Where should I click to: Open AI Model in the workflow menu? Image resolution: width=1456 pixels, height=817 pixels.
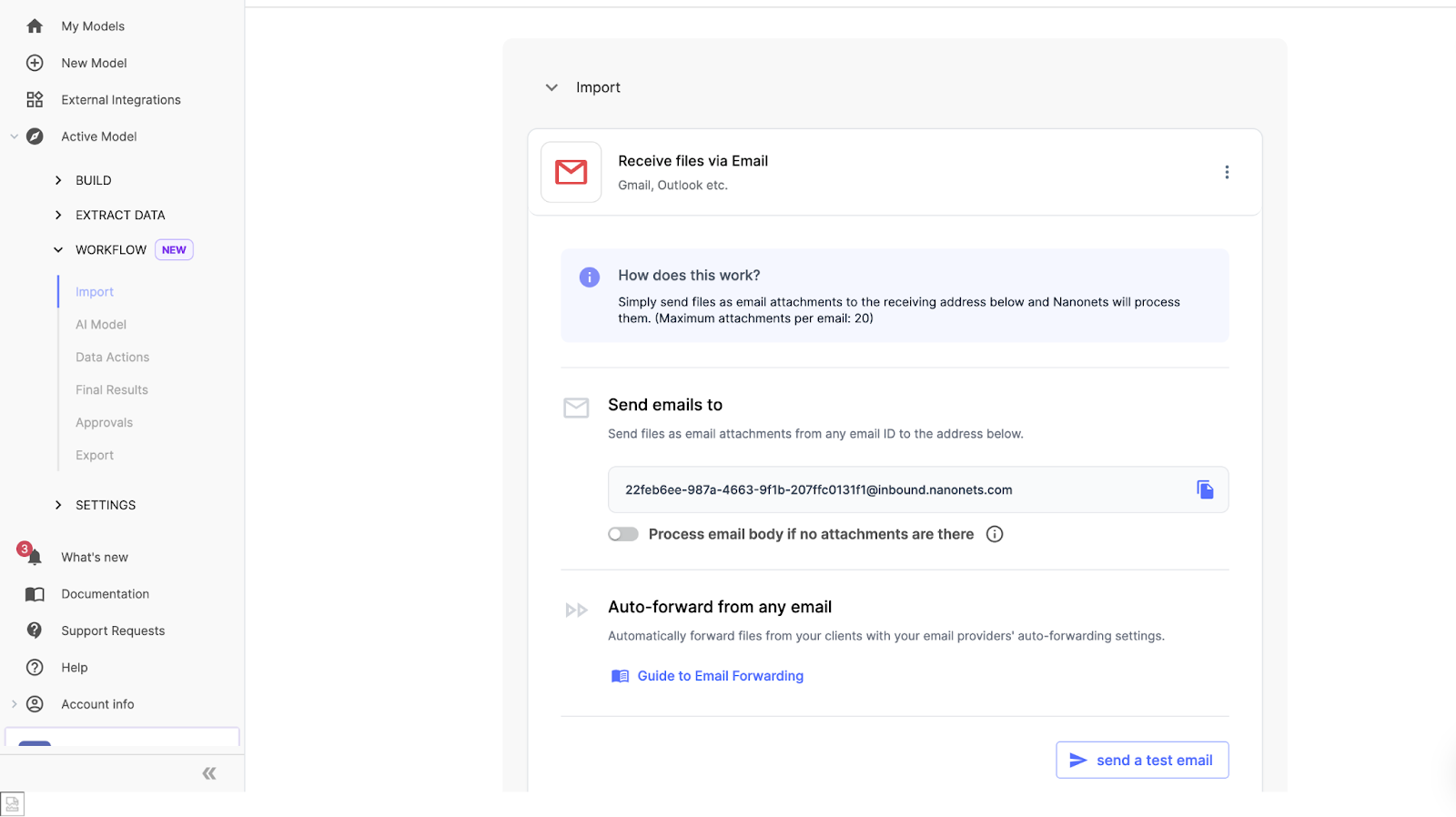pyautogui.click(x=101, y=325)
